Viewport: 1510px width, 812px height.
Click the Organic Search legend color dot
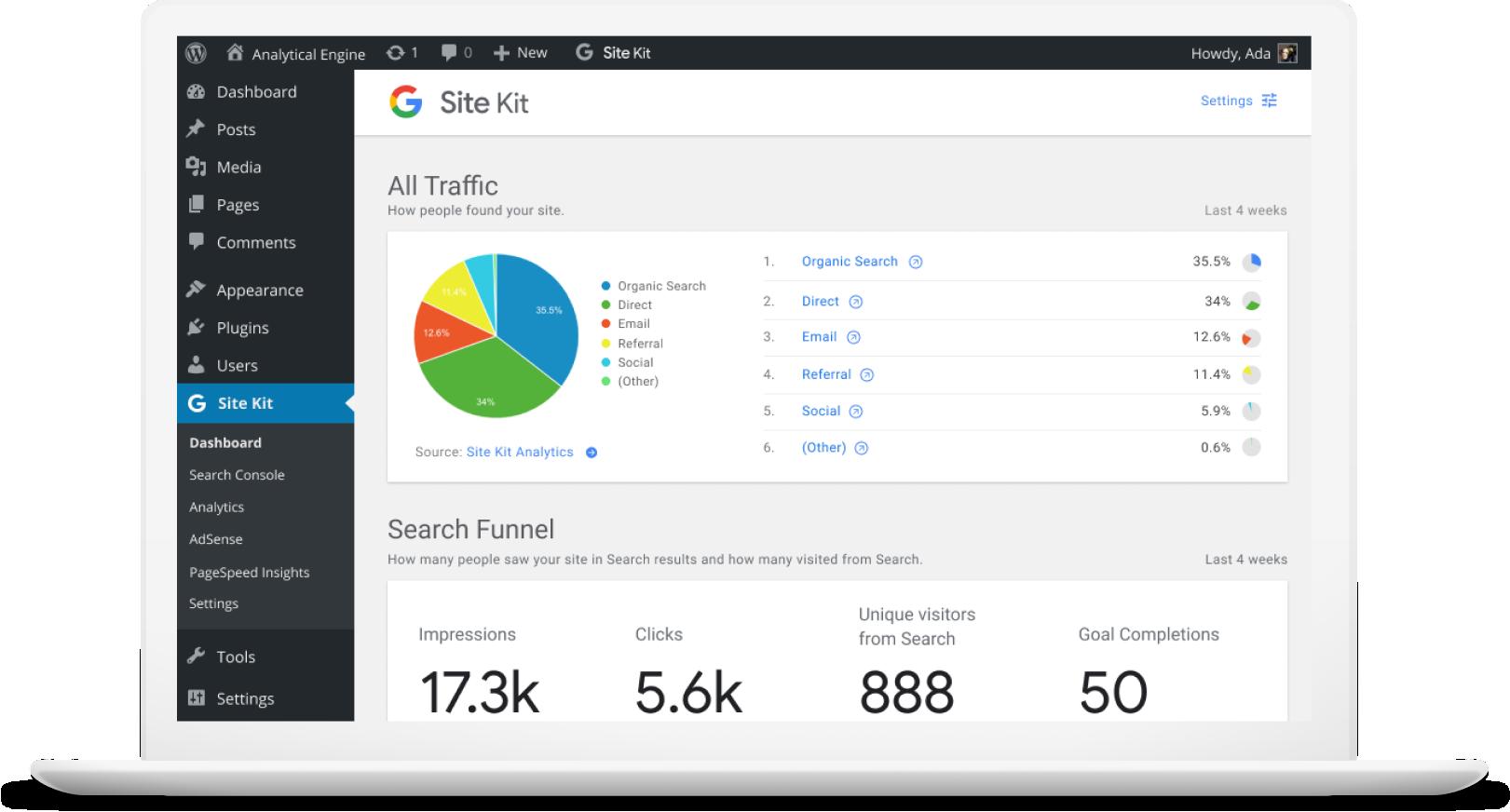606,286
